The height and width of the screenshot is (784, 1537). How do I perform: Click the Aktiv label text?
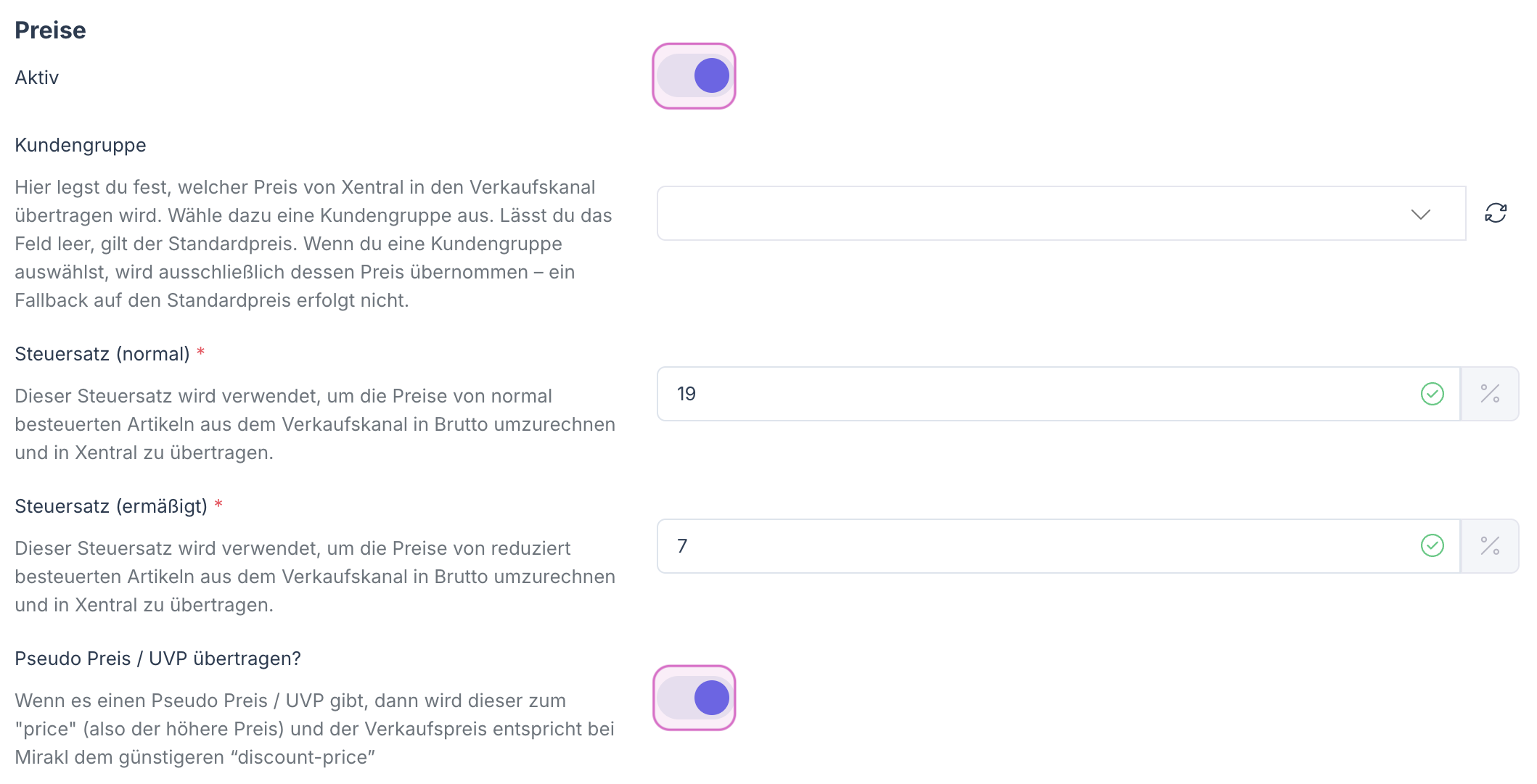tap(36, 78)
